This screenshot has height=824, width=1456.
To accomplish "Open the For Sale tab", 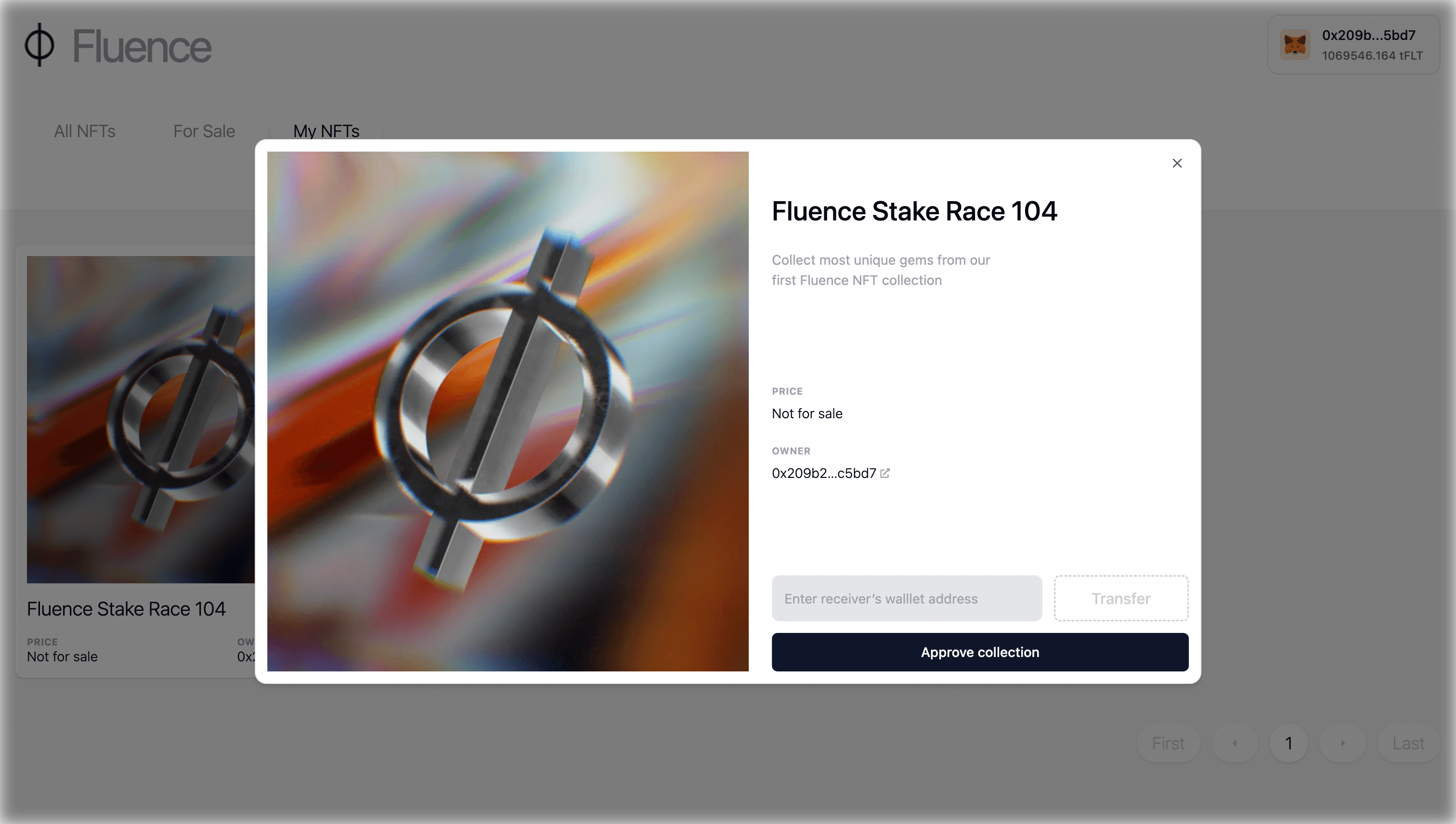I will (x=204, y=131).
